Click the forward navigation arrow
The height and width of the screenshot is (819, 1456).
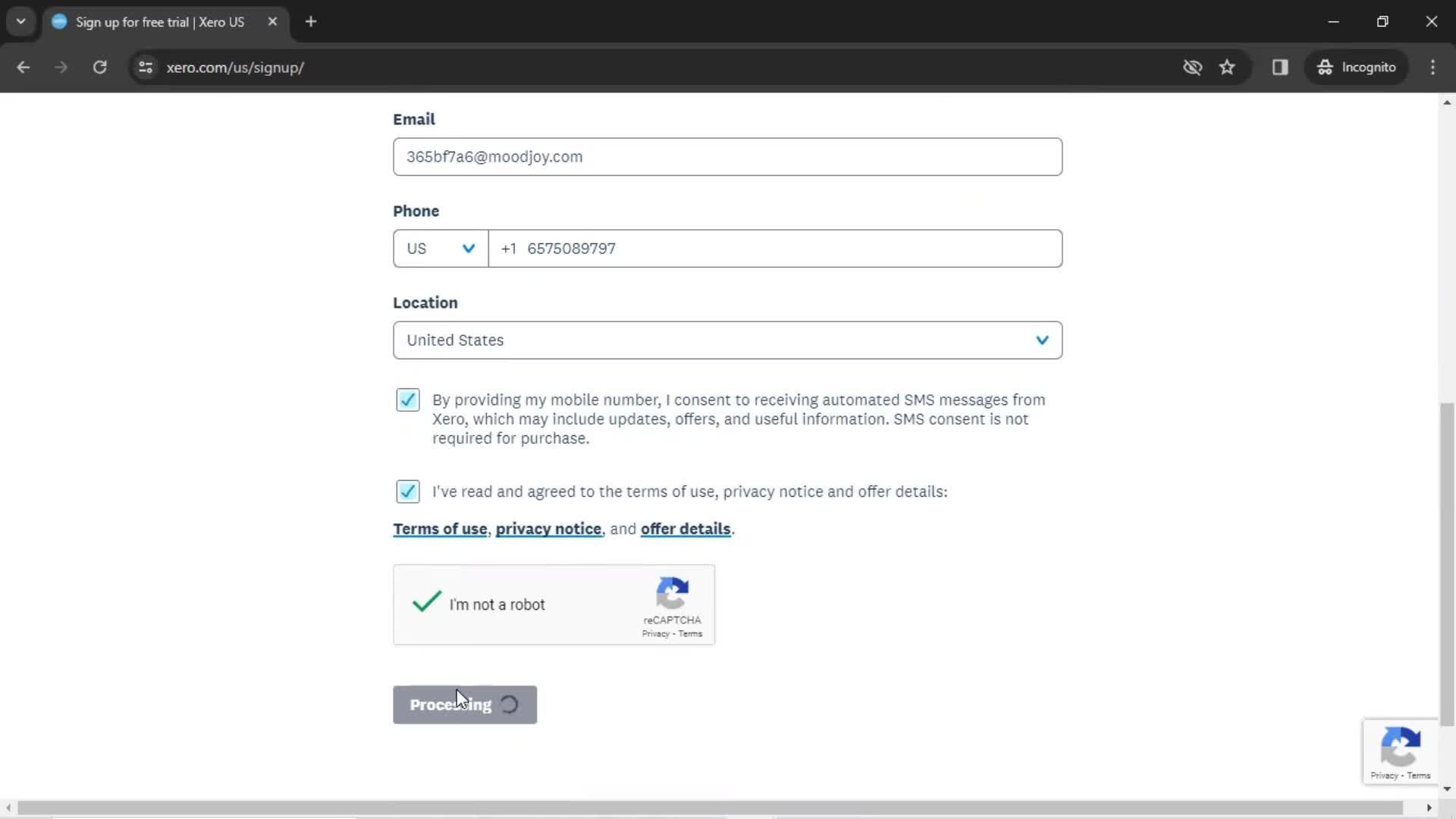pyautogui.click(x=61, y=67)
